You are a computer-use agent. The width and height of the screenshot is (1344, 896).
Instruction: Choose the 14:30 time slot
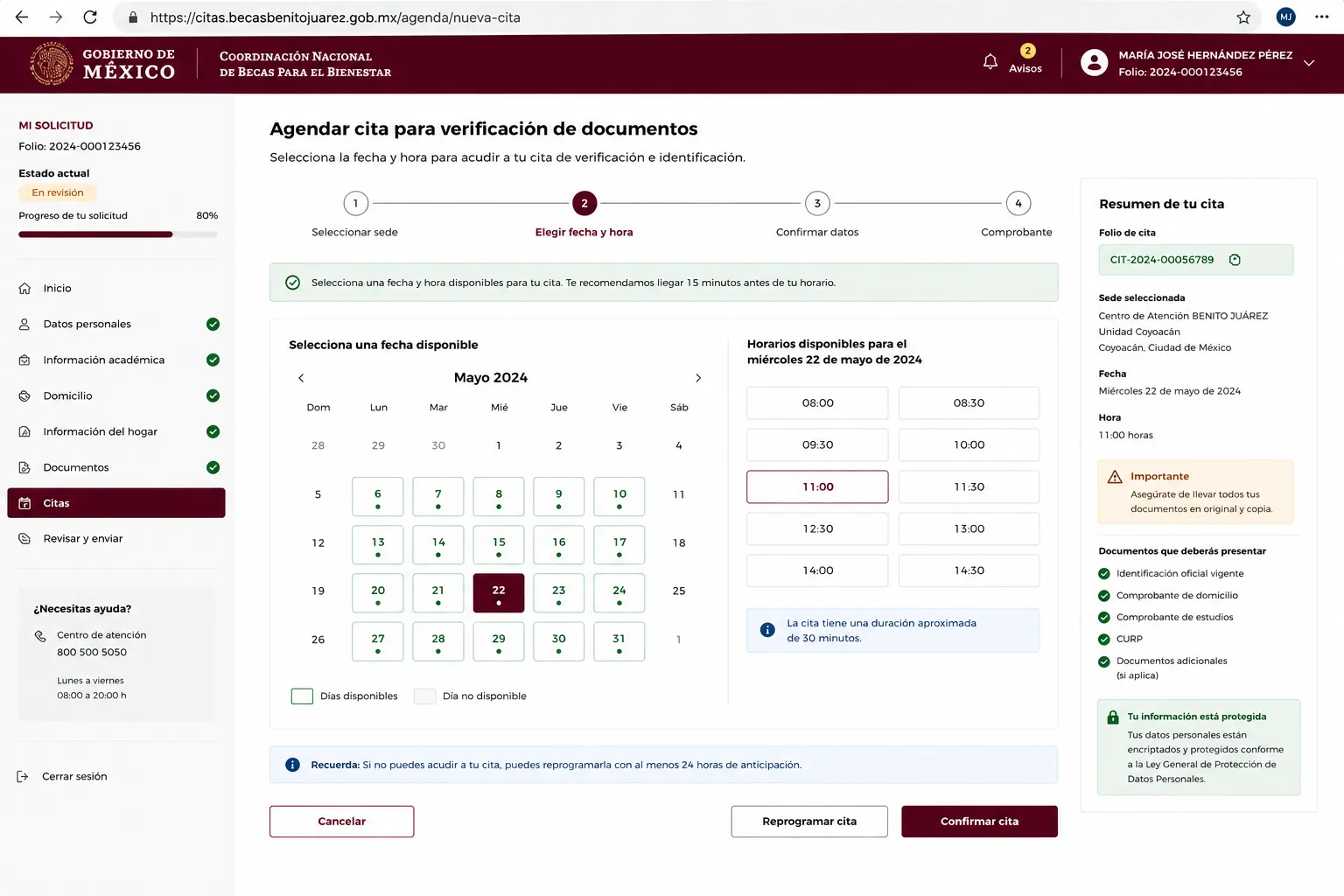(969, 570)
